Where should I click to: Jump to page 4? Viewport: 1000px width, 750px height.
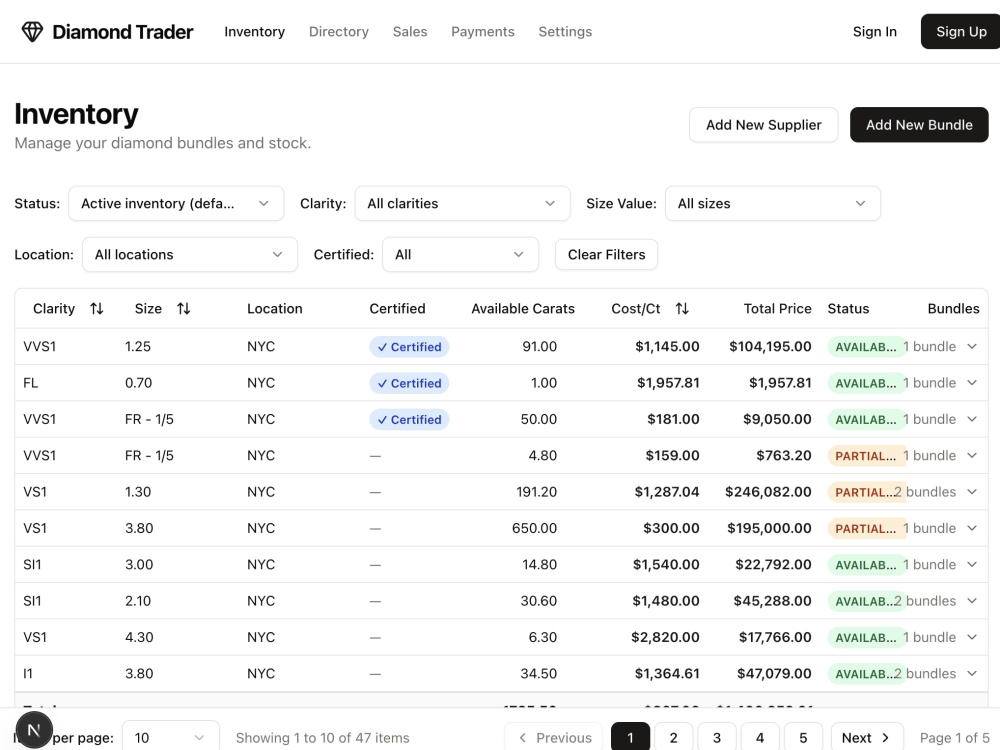[x=760, y=738]
